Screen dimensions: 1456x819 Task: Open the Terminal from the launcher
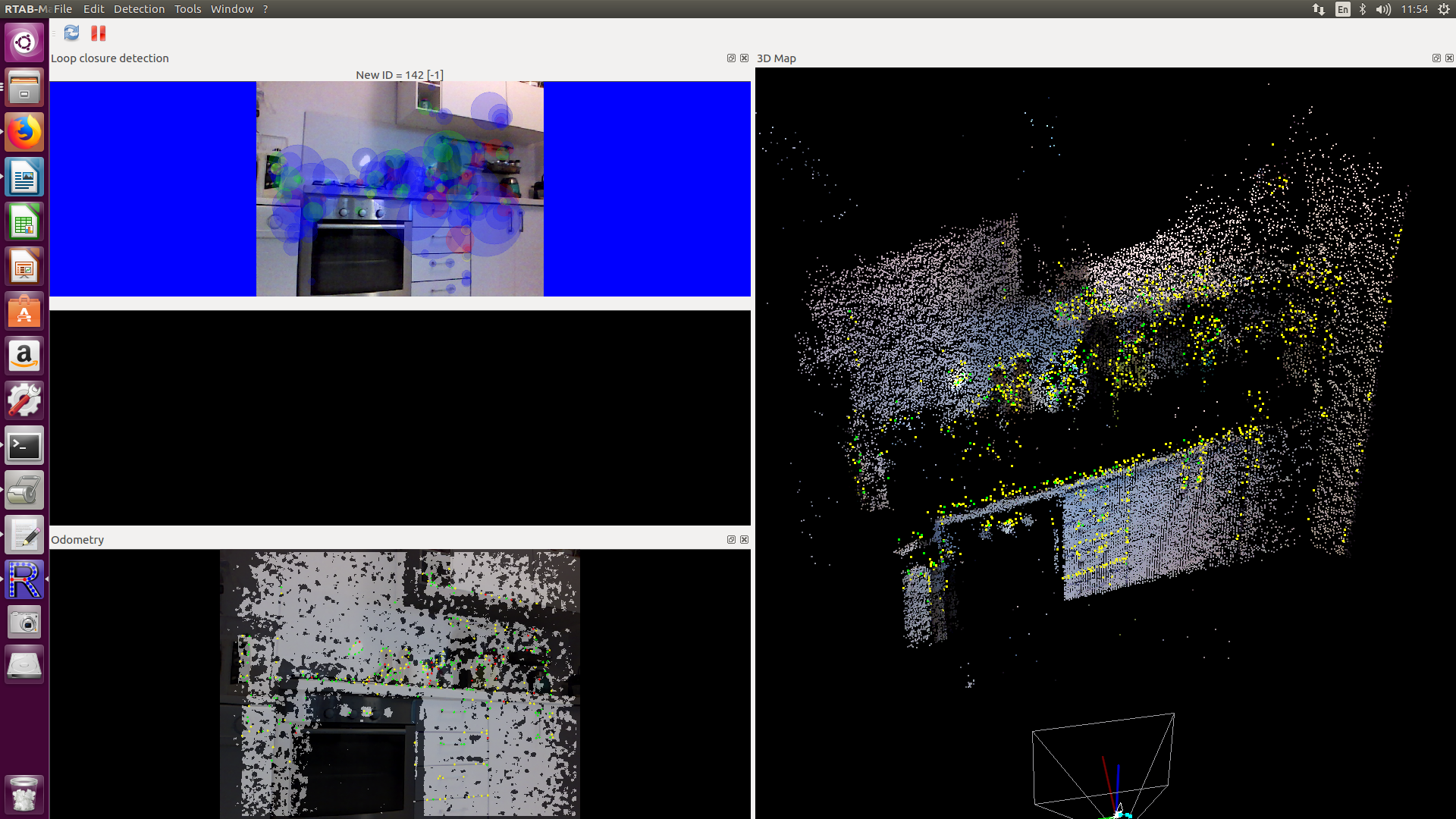(24, 446)
